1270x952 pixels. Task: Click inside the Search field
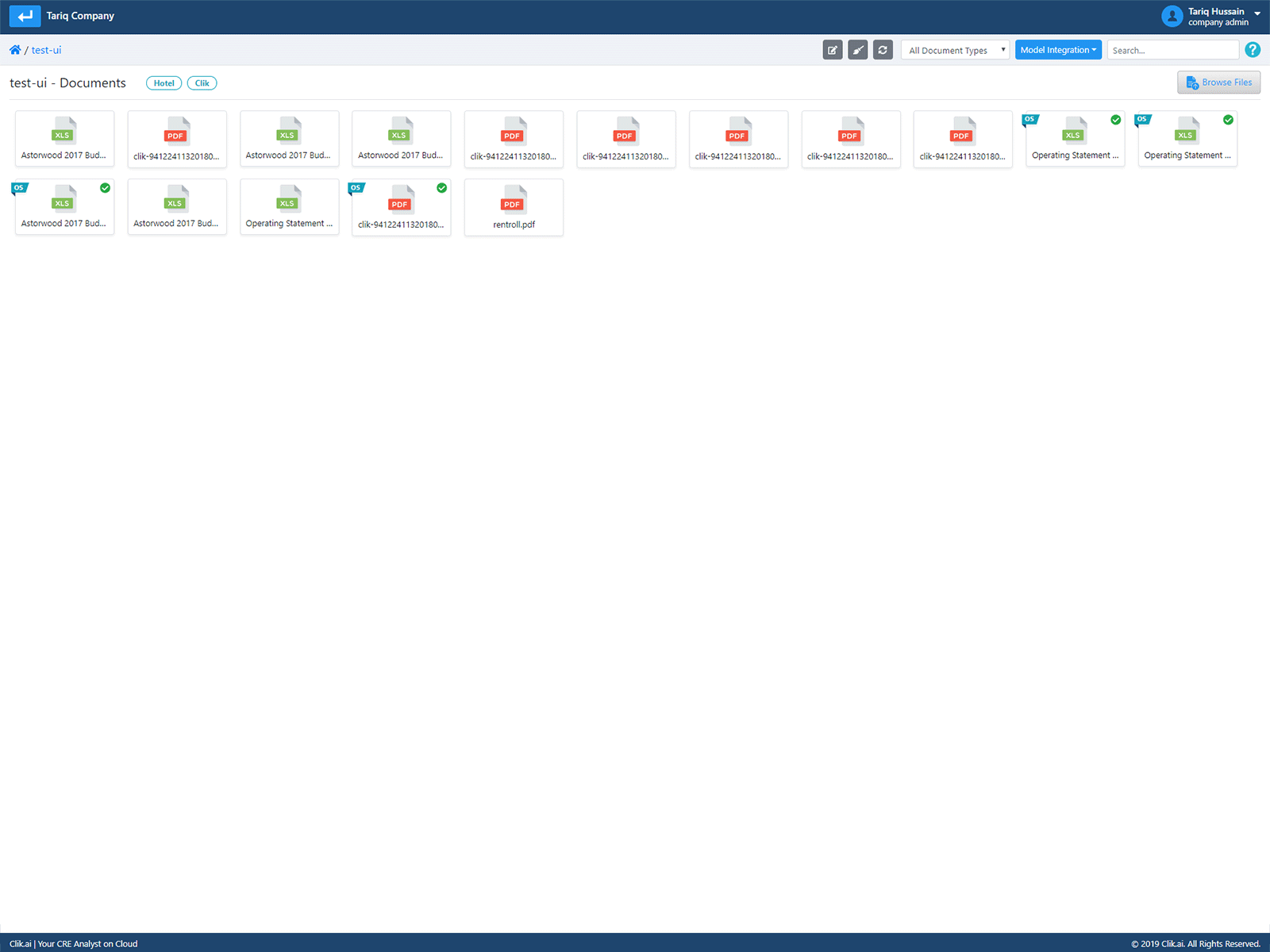[x=1172, y=49]
